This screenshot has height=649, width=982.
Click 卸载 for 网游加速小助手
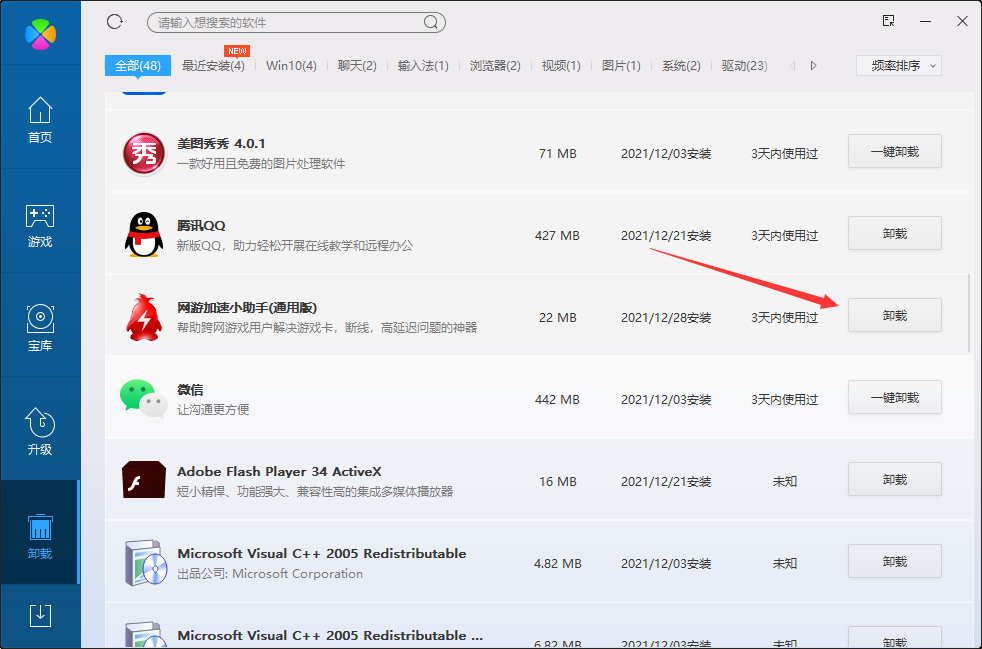[x=894, y=315]
